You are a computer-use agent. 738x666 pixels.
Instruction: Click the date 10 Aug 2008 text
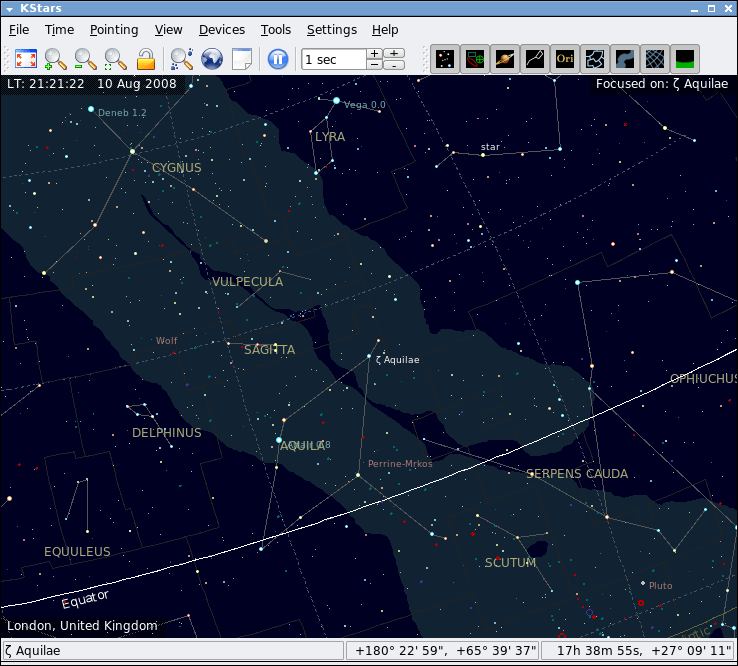pyautogui.click(x=136, y=84)
